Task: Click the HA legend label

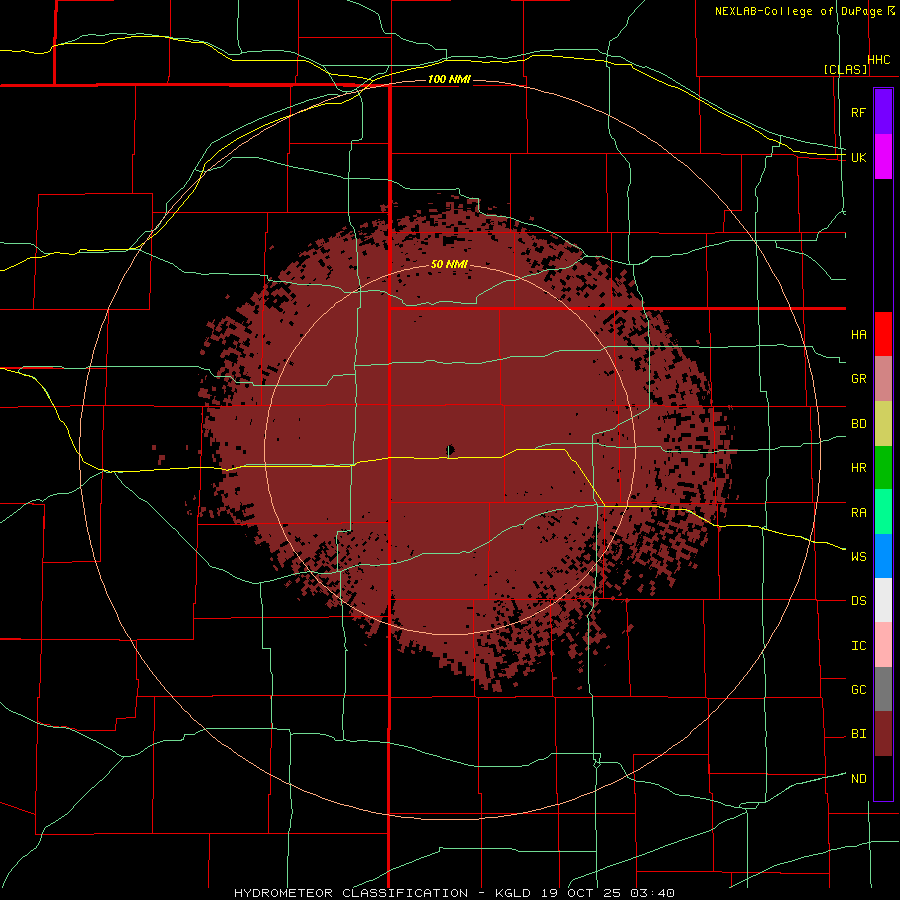Action: pyautogui.click(x=859, y=335)
